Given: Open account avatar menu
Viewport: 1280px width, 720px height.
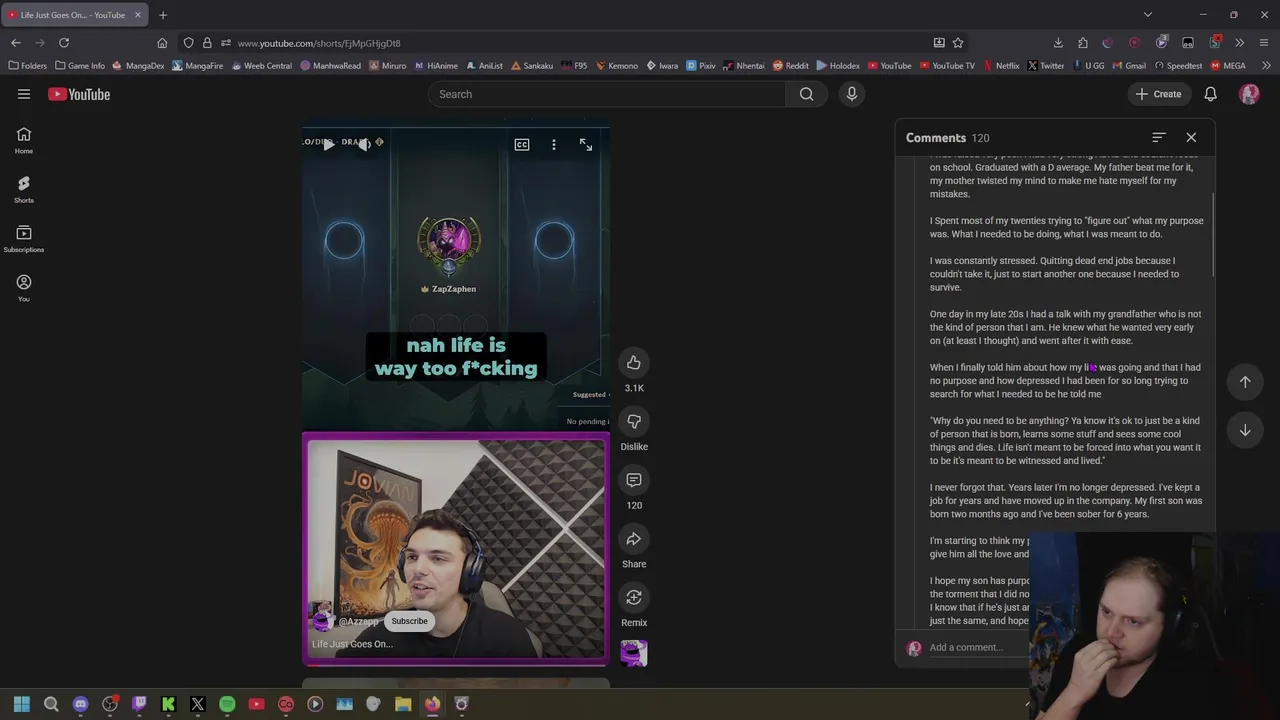Looking at the screenshot, I should click(1249, 94).
